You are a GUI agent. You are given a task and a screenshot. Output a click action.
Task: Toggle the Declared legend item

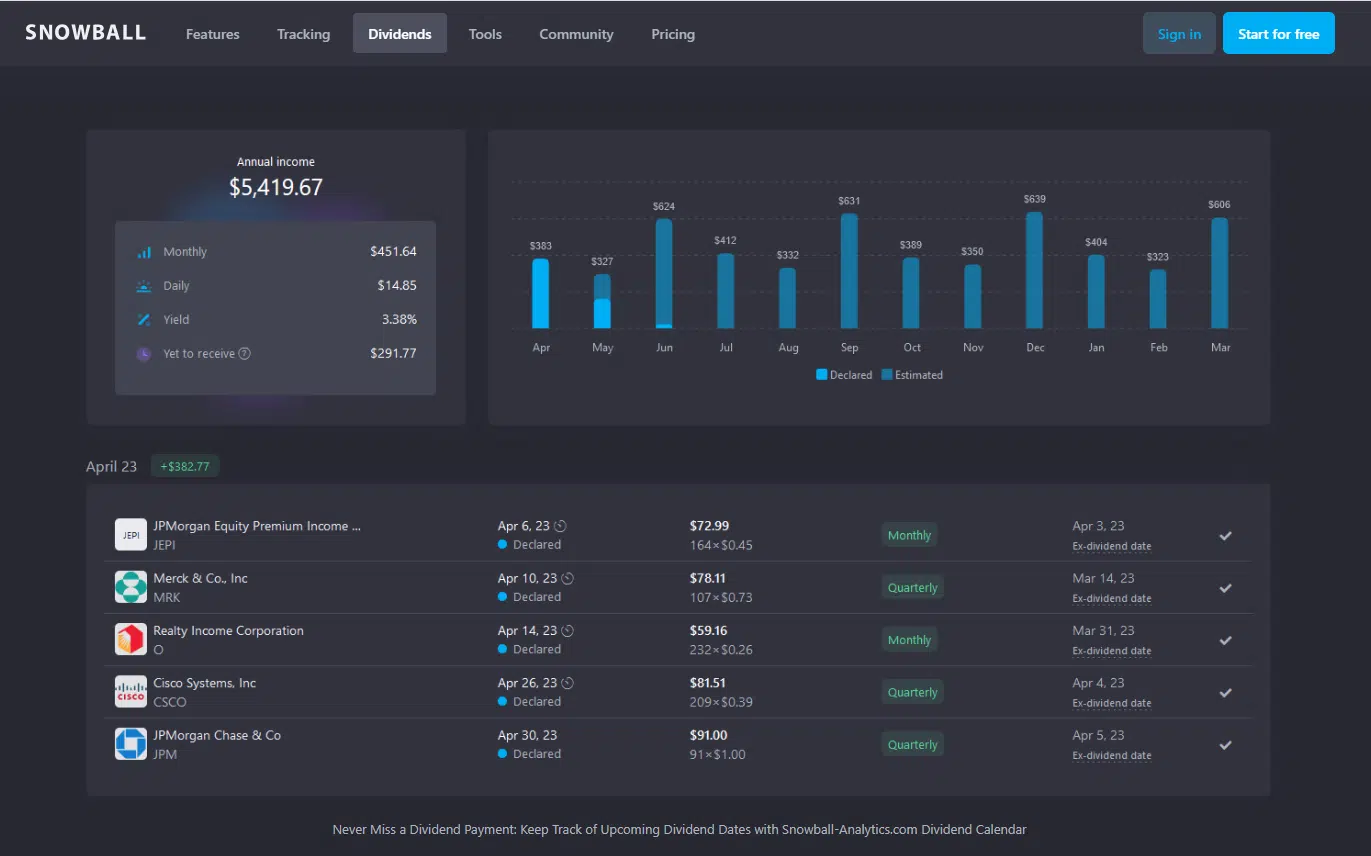pyautogui.click(x=844, y=375)
